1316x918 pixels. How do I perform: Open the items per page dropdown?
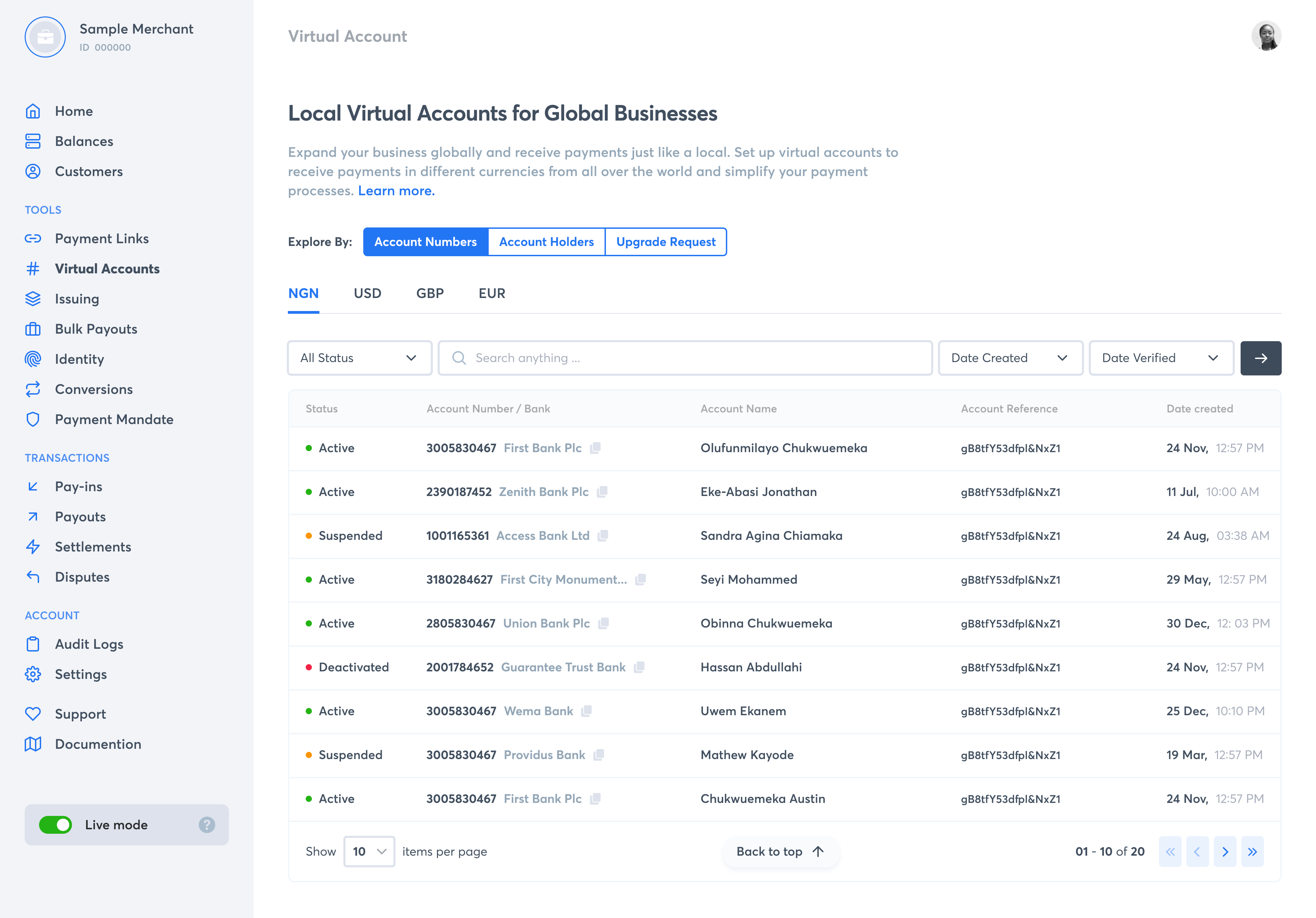369,852
